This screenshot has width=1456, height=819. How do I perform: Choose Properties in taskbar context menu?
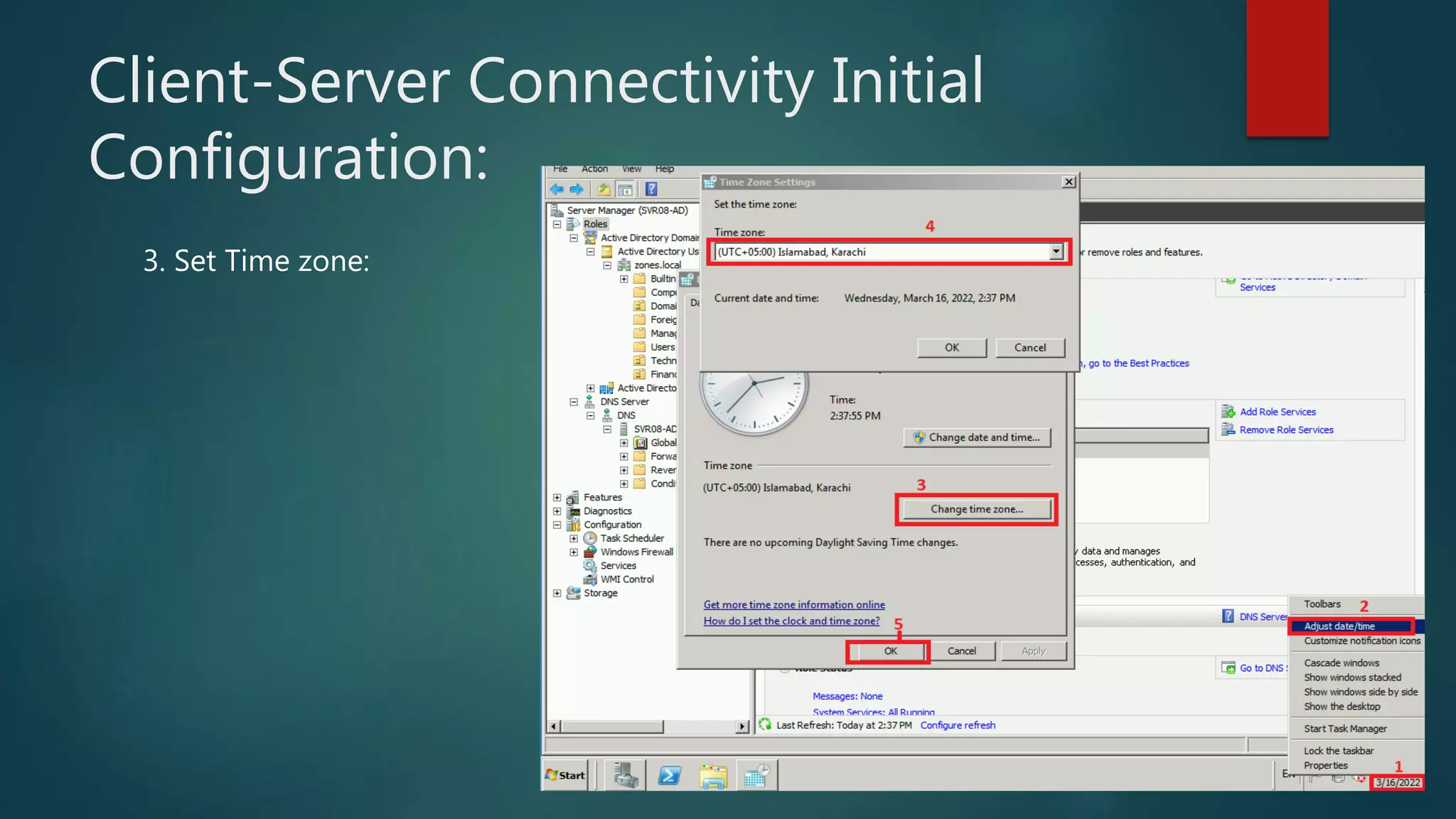pyautogui.click(x=1325, y=766)
